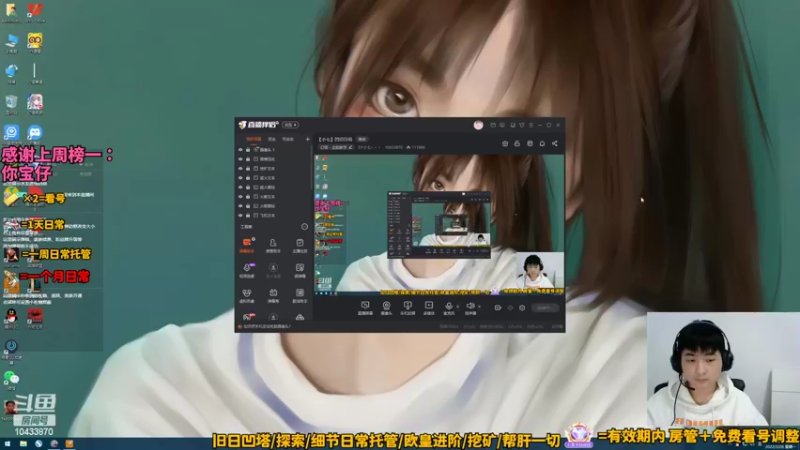Toggle the preview eye icon beside the settings gear

(x=510, y=308)
